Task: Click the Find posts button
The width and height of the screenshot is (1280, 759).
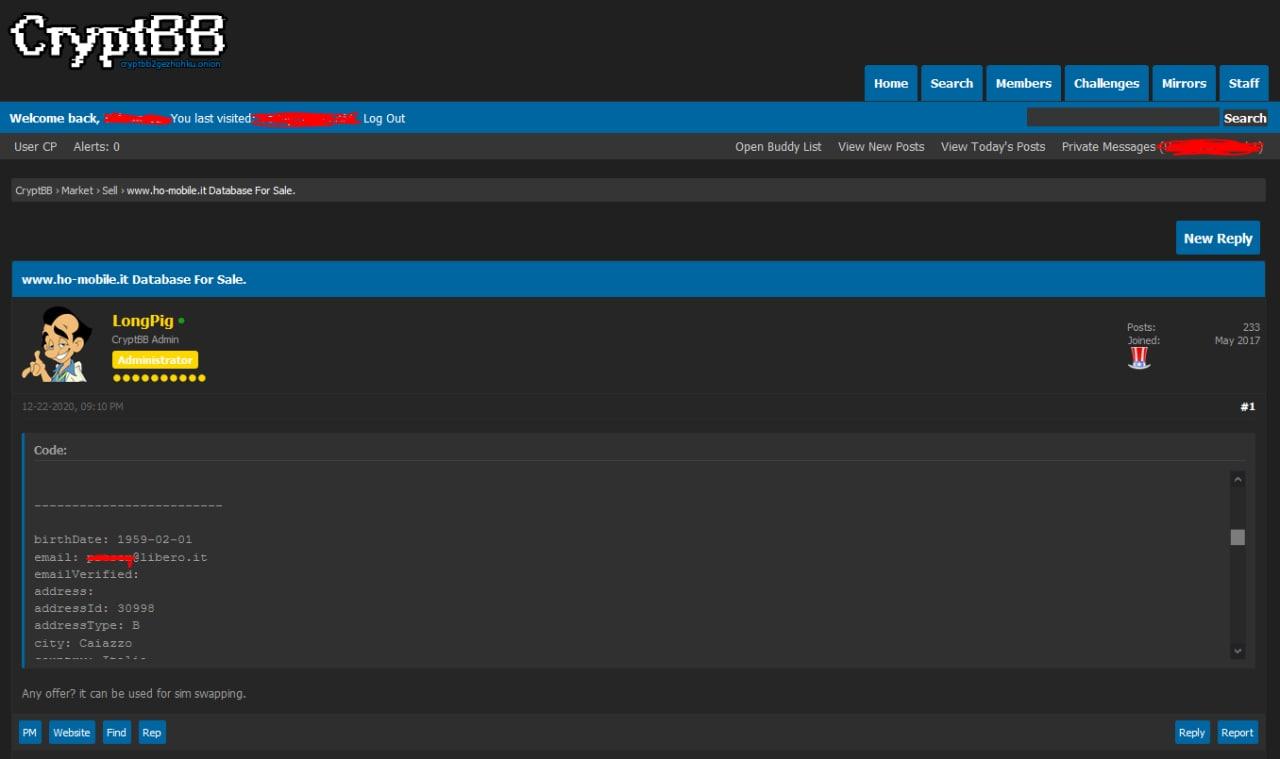Action: (x=117, y=733)
